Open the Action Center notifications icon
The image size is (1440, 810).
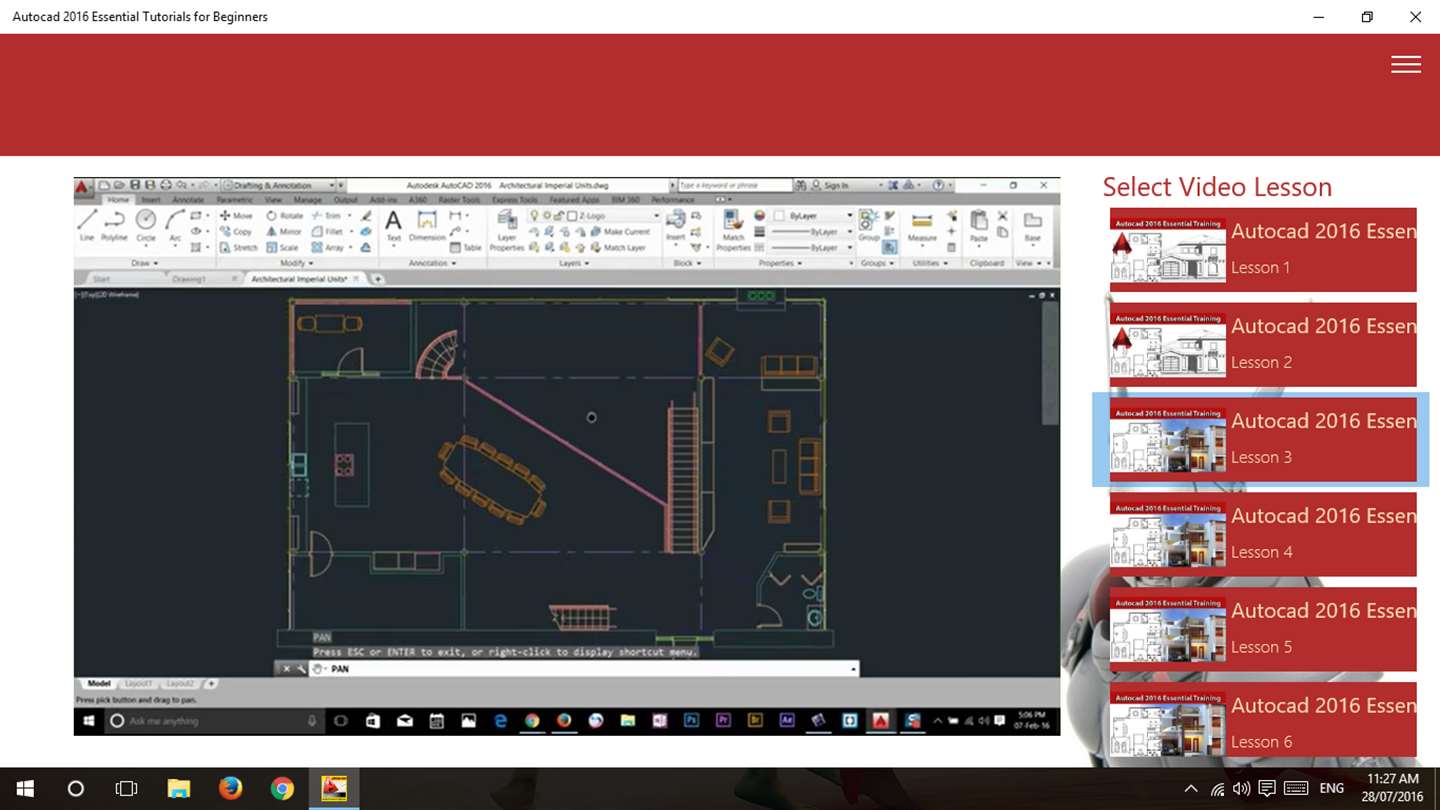click(1267, 789)
